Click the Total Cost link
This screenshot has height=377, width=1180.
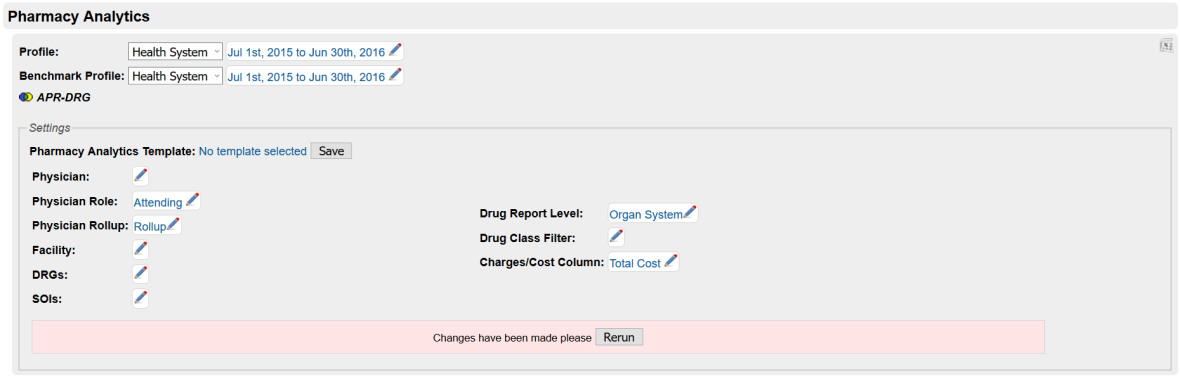(x=635, y=263)
